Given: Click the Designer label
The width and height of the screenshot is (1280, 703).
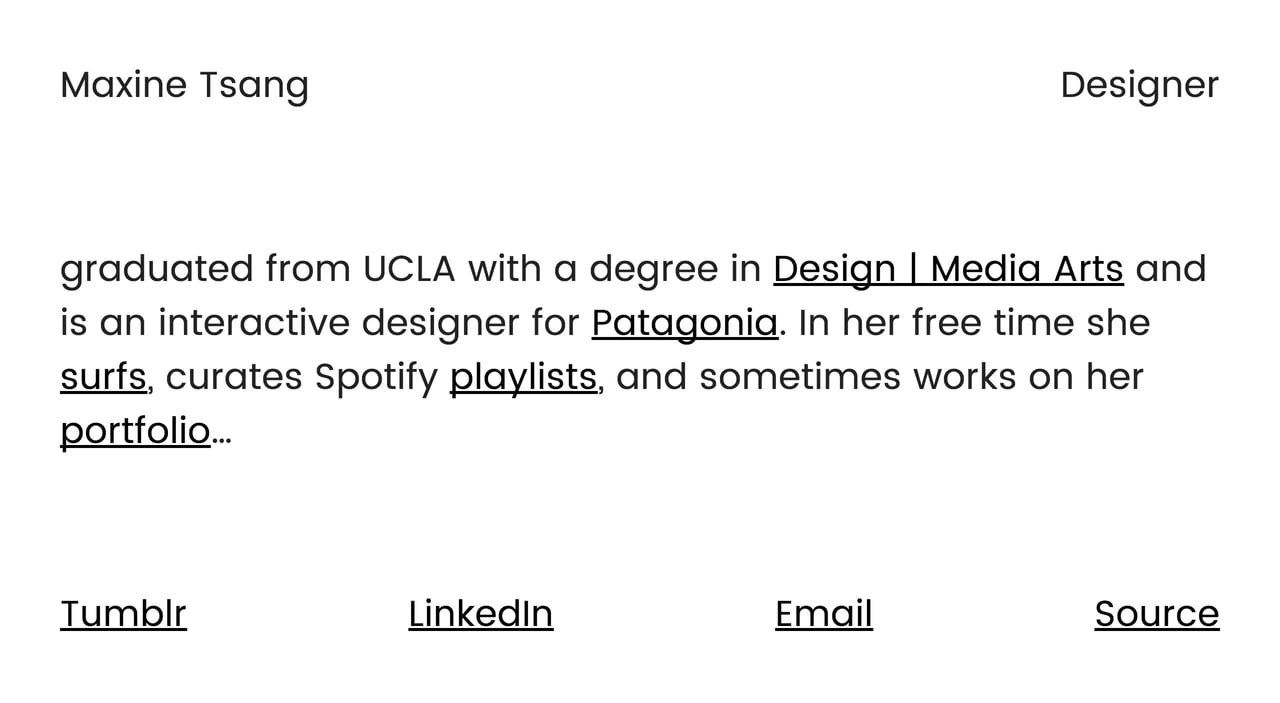Looking at the screenshot, I should pos(1139,84).
